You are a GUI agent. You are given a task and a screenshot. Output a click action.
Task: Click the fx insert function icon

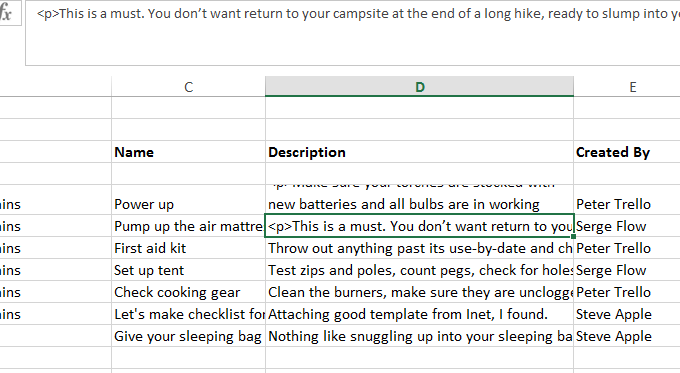pos(6,13)
